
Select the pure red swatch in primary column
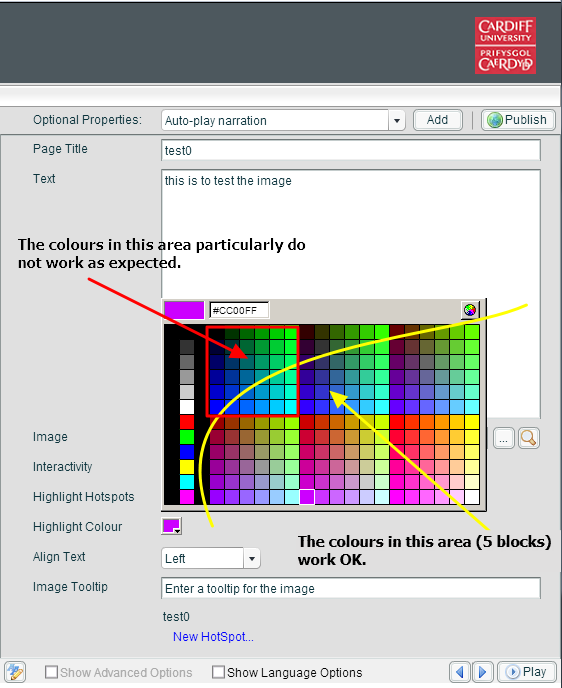187,422
